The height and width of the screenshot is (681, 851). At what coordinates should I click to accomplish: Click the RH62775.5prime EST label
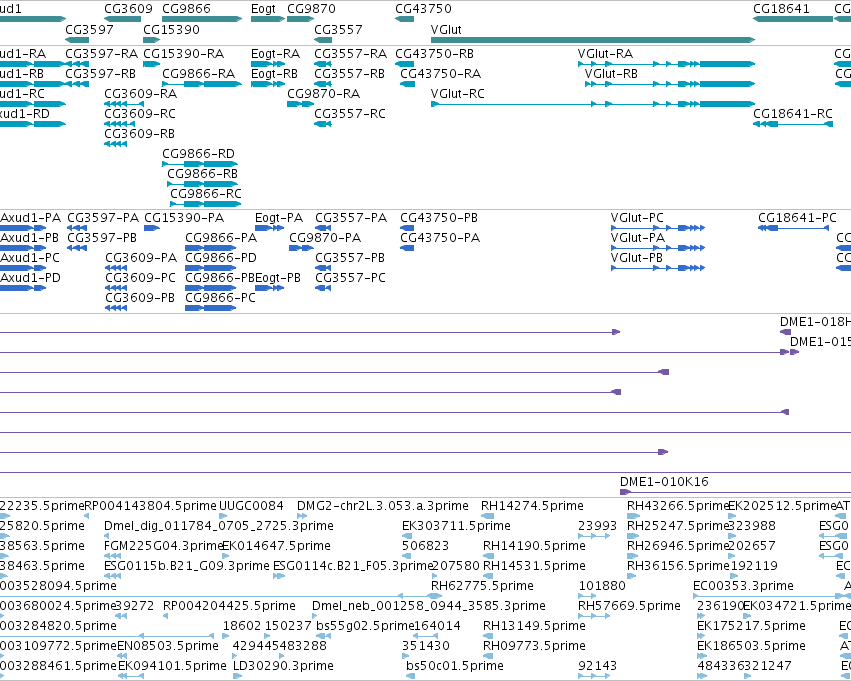[482, 587]
